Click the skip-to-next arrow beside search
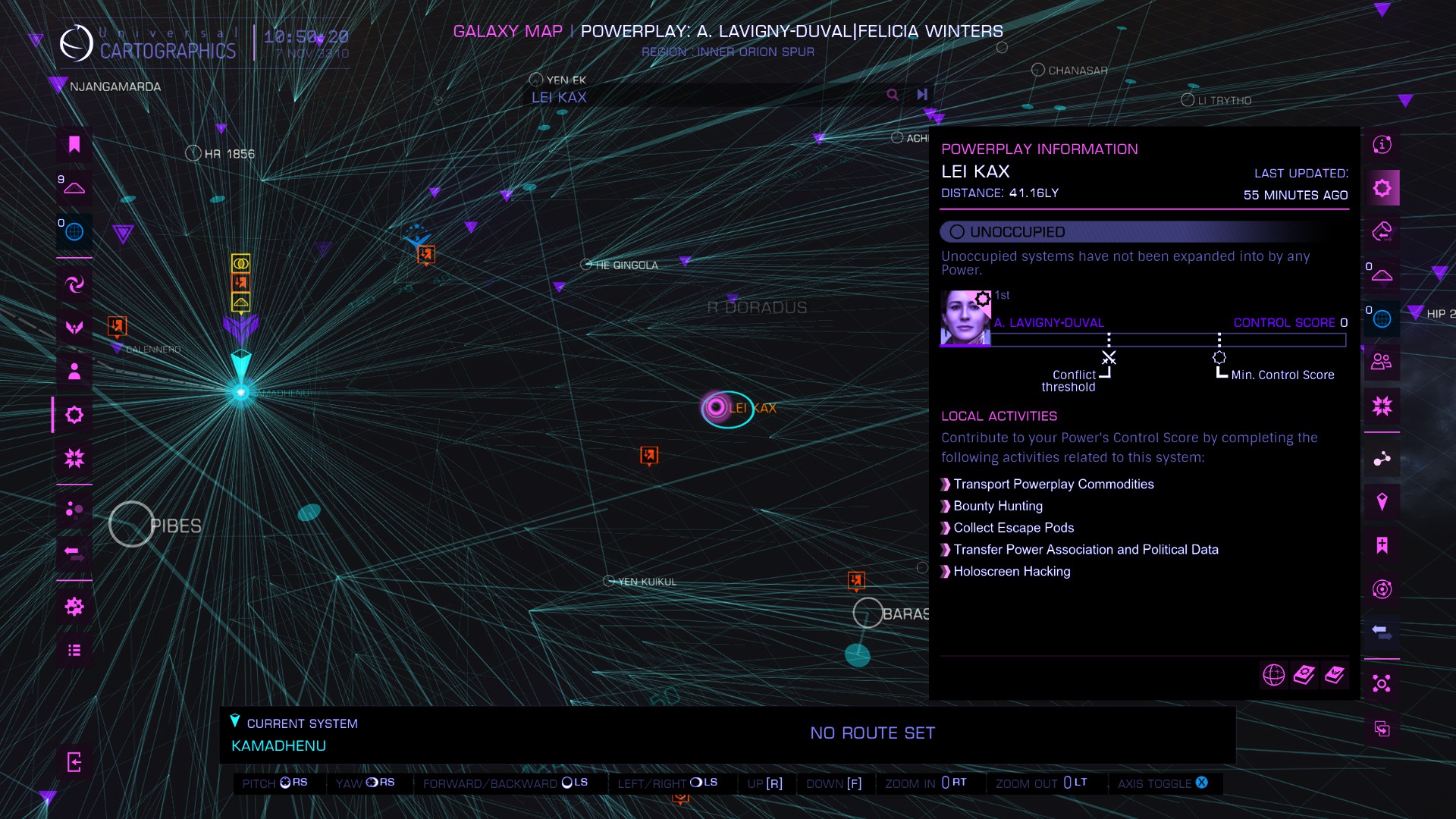This screenshot has height=819, width=1456. coord(922,95)
